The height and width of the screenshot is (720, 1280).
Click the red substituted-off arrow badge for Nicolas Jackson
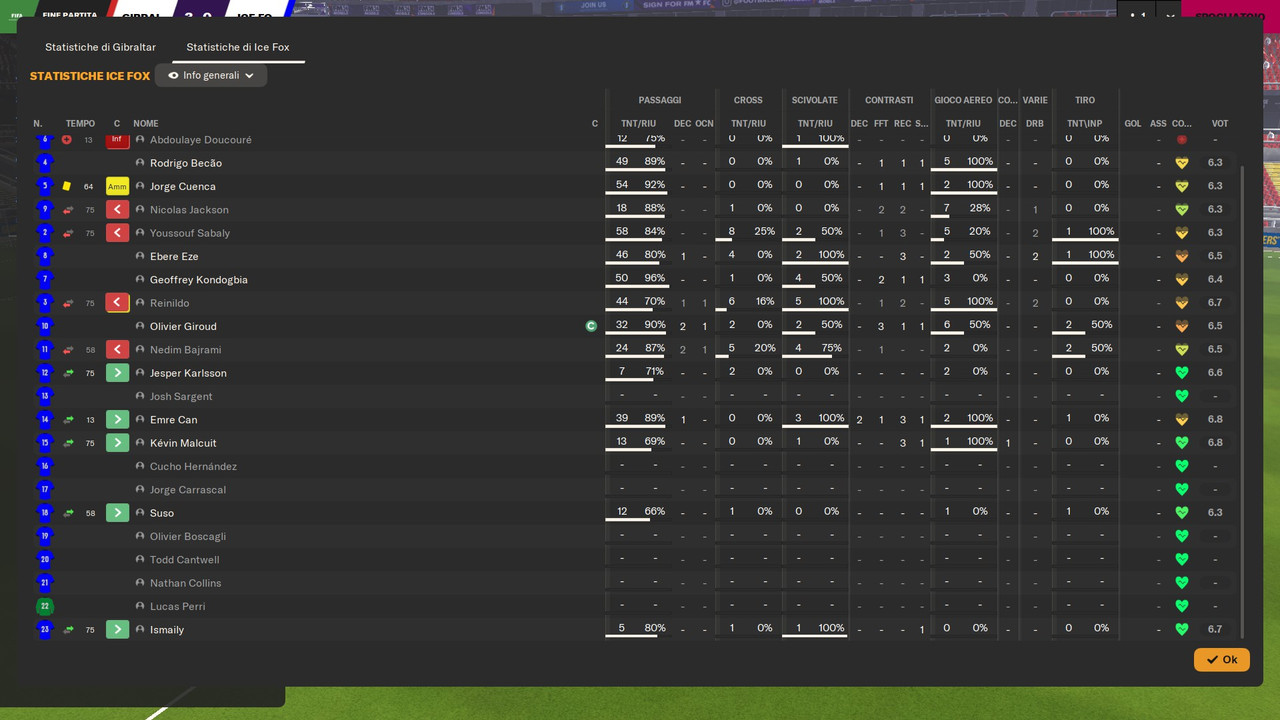pyautogui.click(x=117, y=210)
